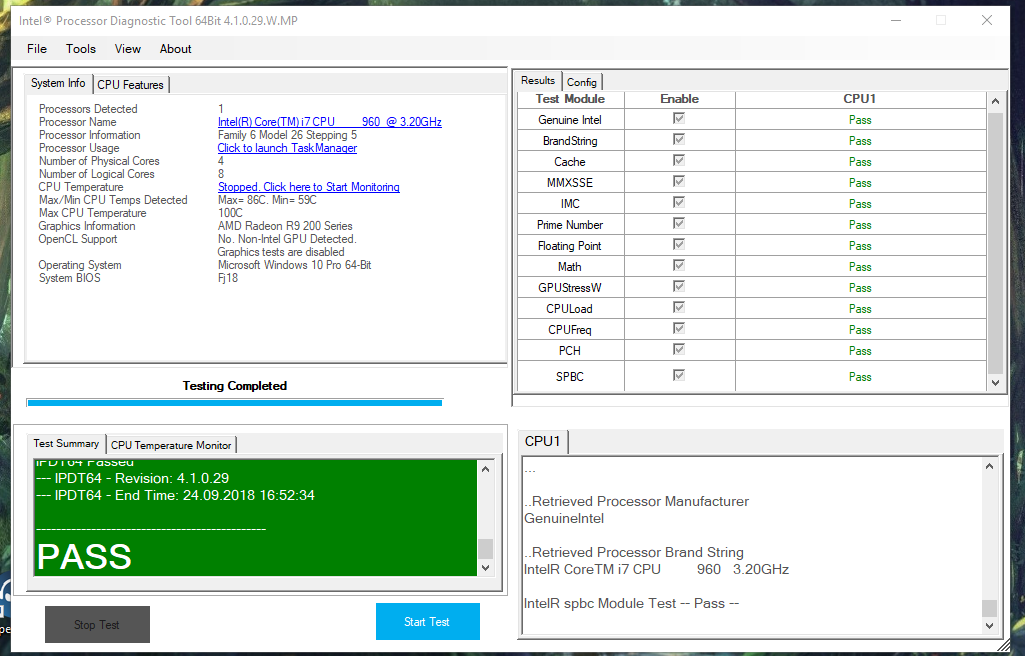The image size is (1025, 656).
Task: Switch to the CPU Features tab
Action: pyautogui.click(x=131, y=85)
